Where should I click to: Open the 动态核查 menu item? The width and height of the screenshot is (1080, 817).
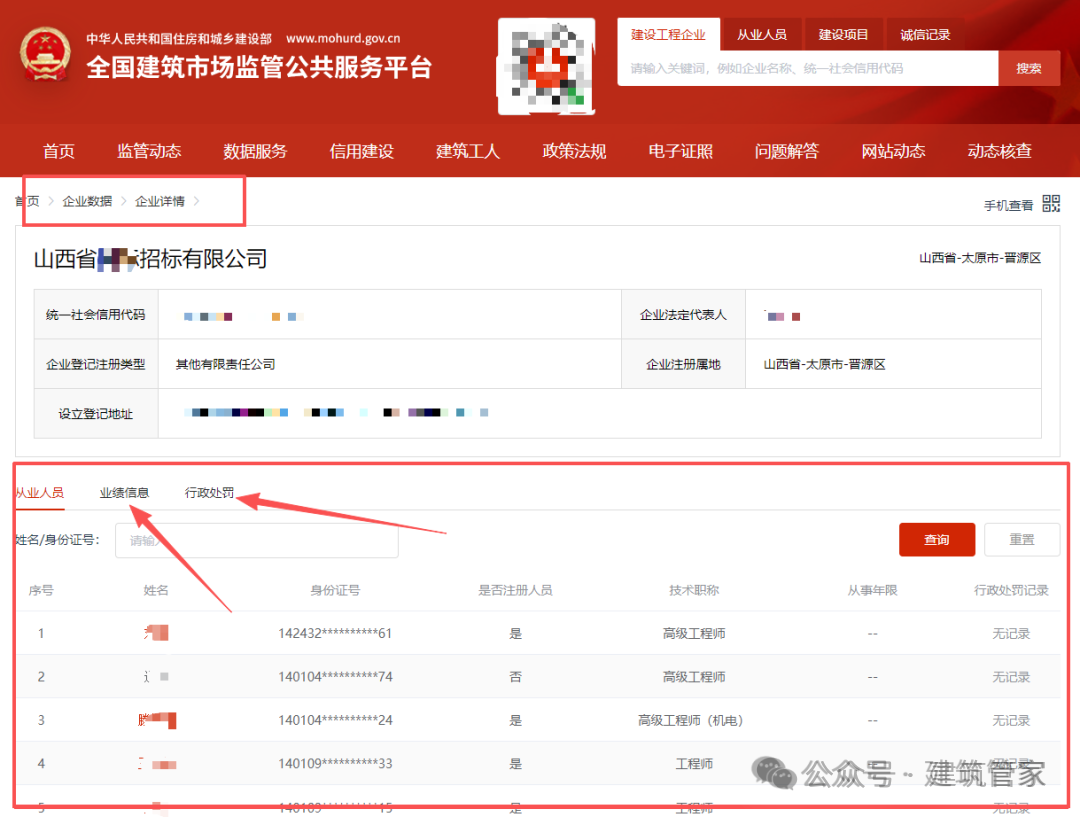coord(999,150)
